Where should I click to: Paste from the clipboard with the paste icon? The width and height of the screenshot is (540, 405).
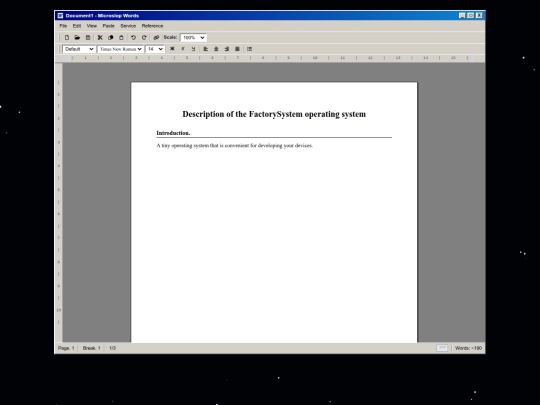tap(121, 38)
